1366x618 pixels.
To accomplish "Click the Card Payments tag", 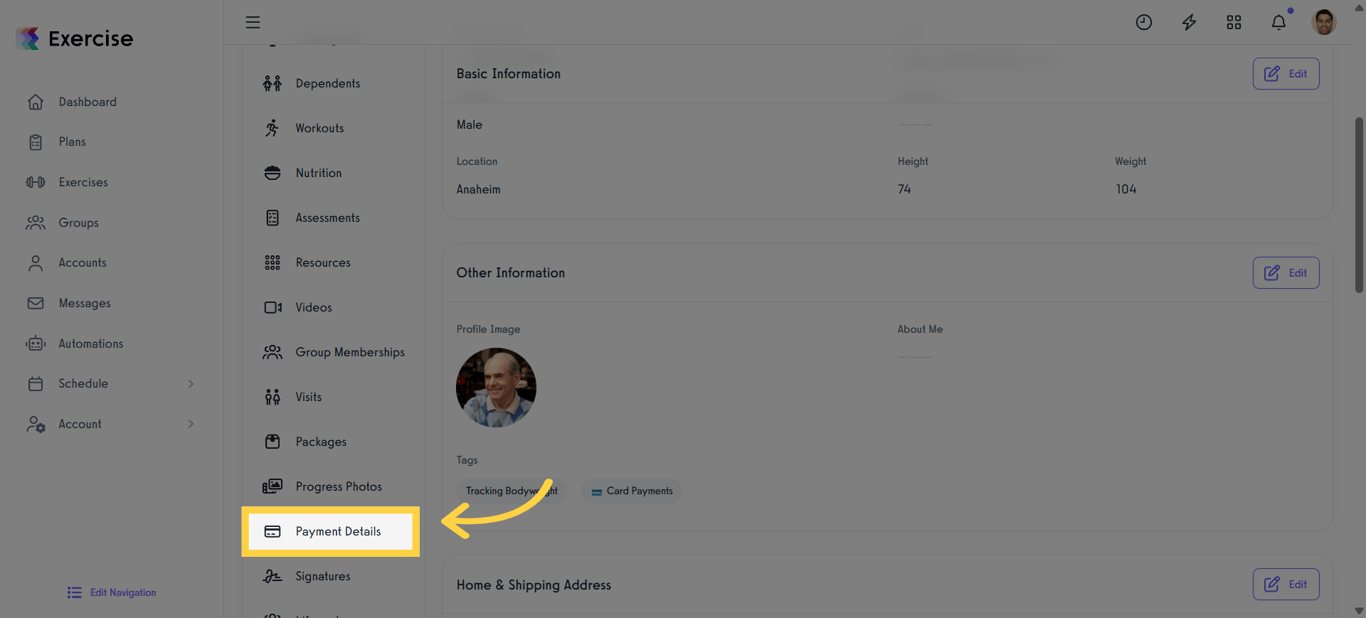I will 632,491.
